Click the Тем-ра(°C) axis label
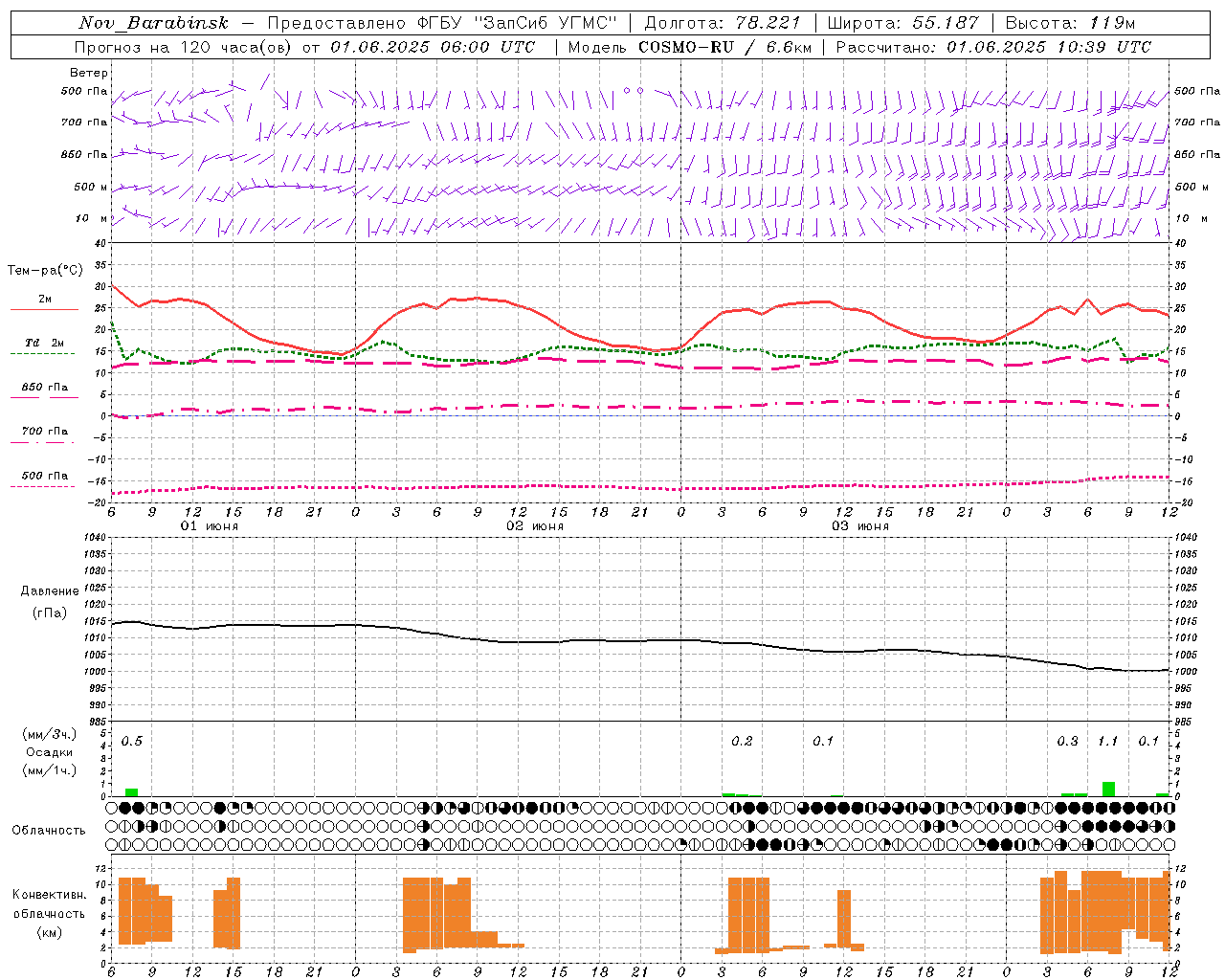1225x980 pixels. (x=45, y=271)
